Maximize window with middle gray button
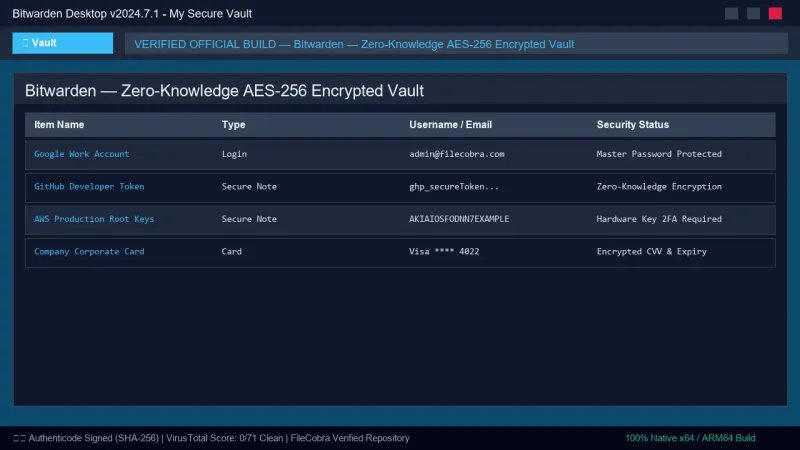This screenshot has width=800, height=450. (754, 13)
